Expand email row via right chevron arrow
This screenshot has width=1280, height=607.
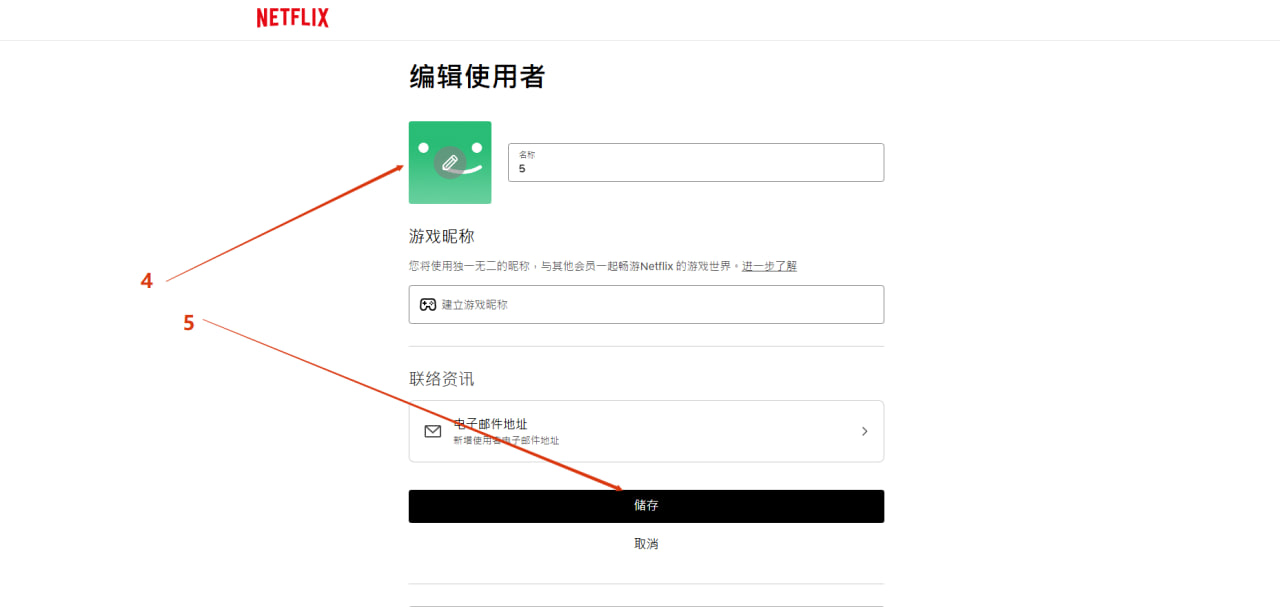(864, 431)
